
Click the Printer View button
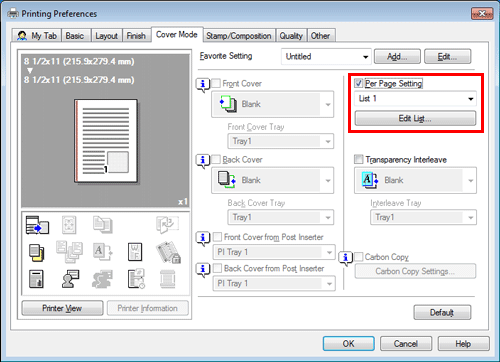[62, 308]
